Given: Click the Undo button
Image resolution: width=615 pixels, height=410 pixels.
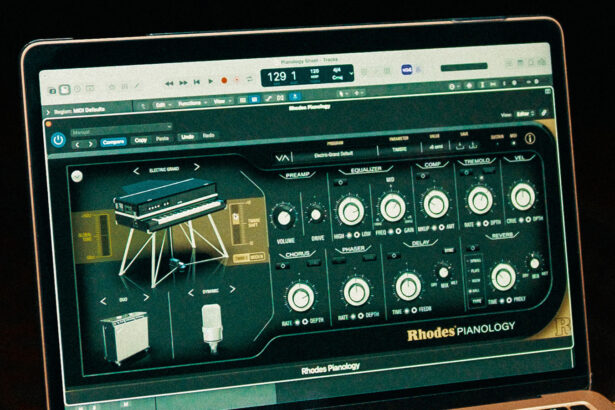Looking at the screenshot, I should [x=187, y=137].
